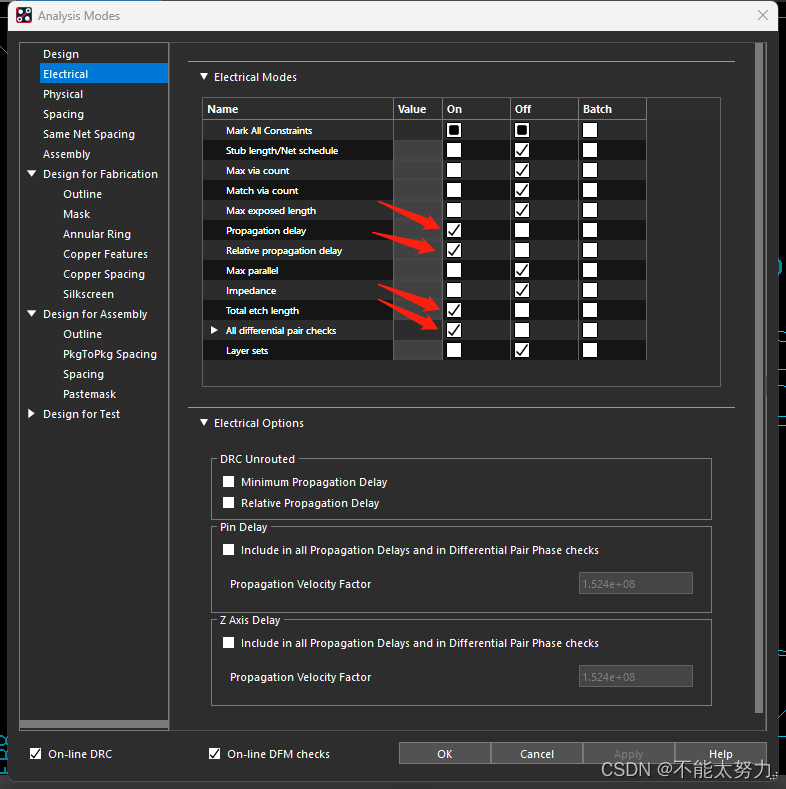Image resolution: width=786 pixels, height=789 pixels.
Task: Collapse the Electrical Modes section
Action: (x=204, y=77)
